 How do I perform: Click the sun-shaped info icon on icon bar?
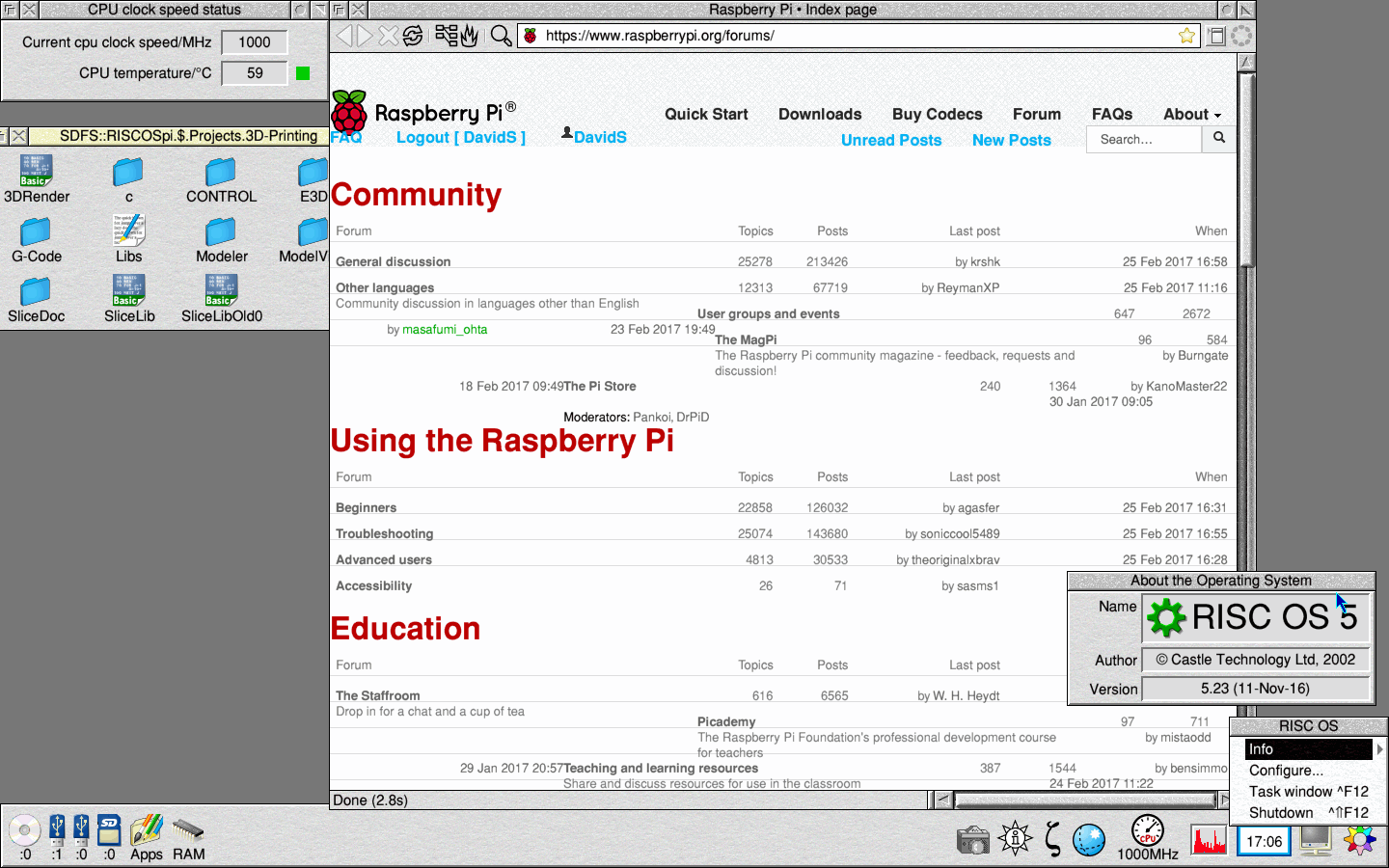(x=1015, y=838)
